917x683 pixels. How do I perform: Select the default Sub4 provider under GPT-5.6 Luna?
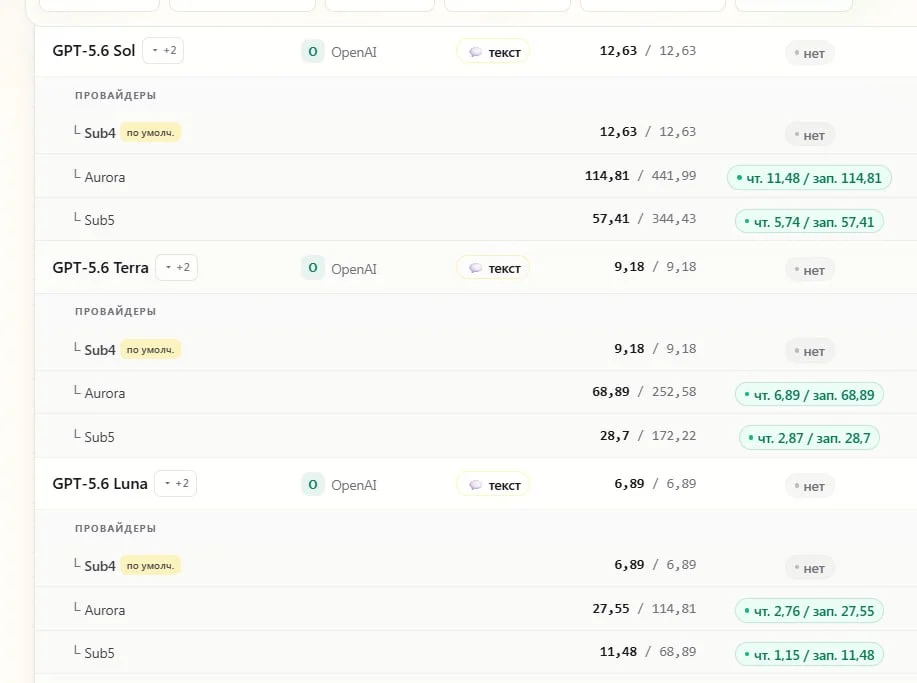pos(100,566)
